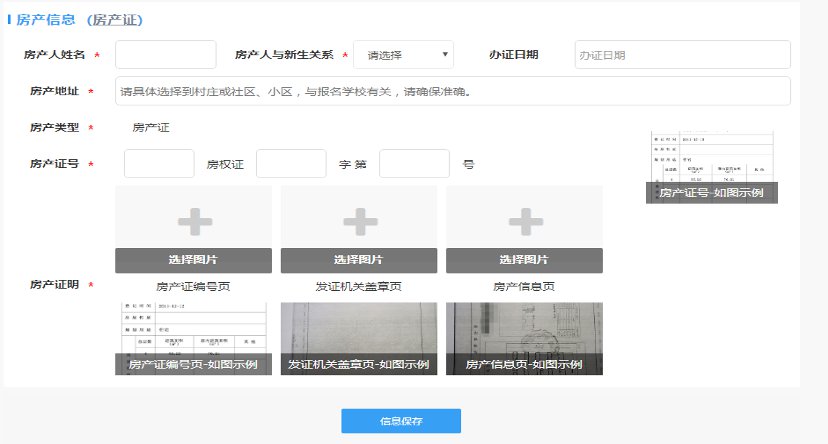Click plus icon above 房产信息页
This screenshot has height=444, width=828.
(x=524, y=220)
